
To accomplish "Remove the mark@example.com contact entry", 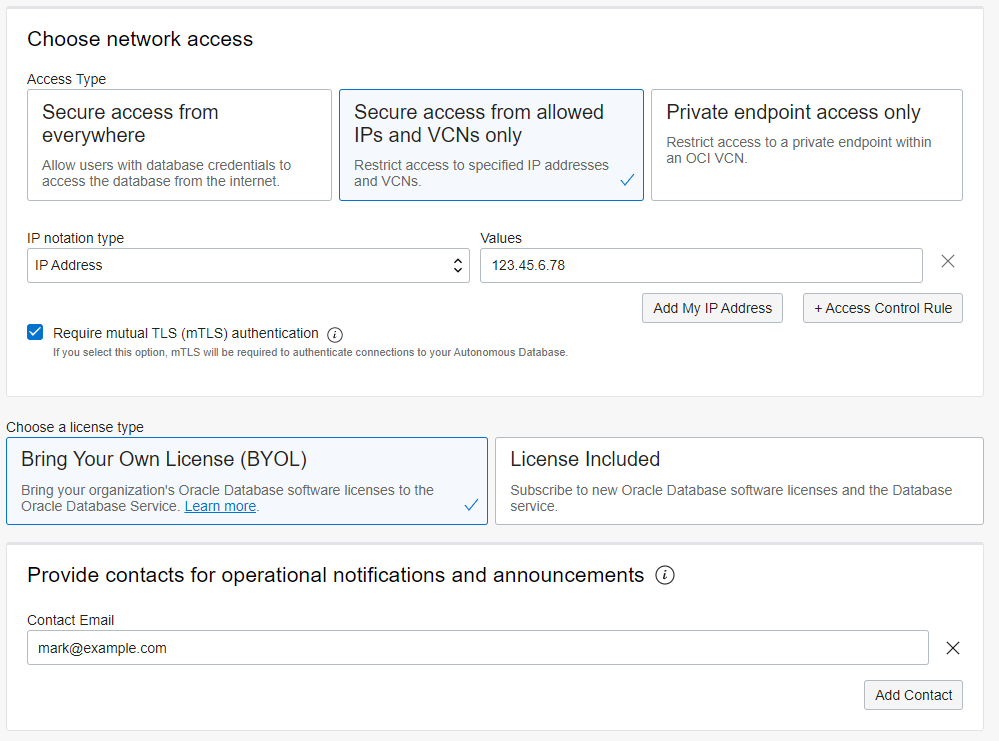I will tap(953, 648).
